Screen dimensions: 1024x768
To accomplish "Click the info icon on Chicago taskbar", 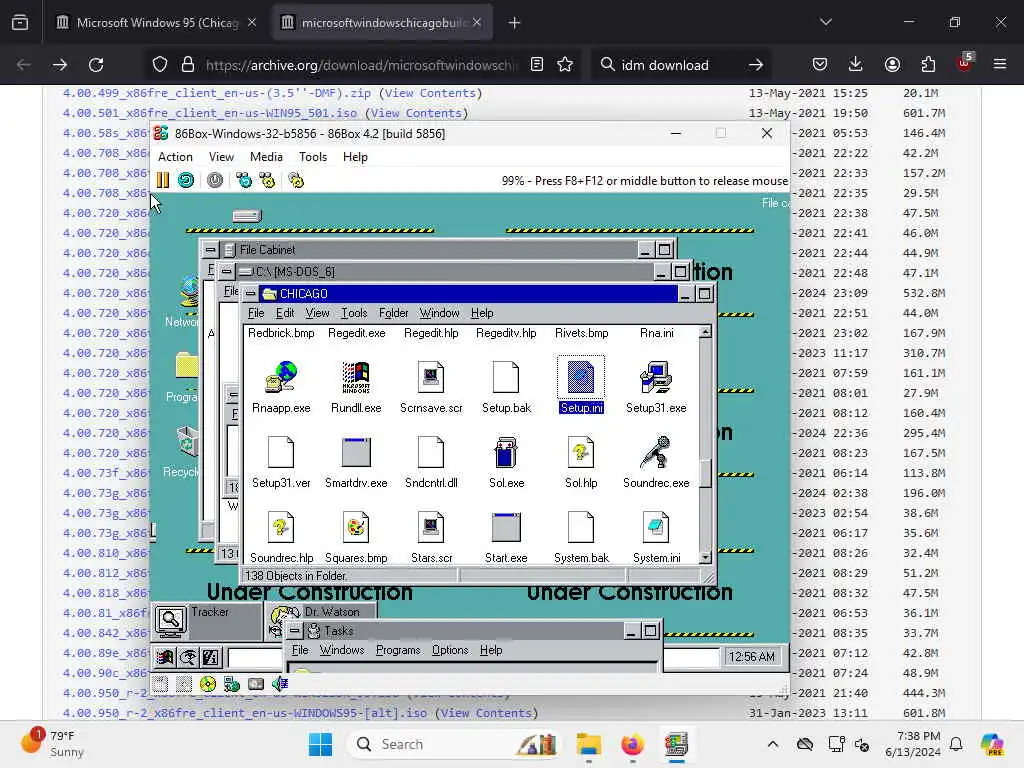I will point(210,658).
